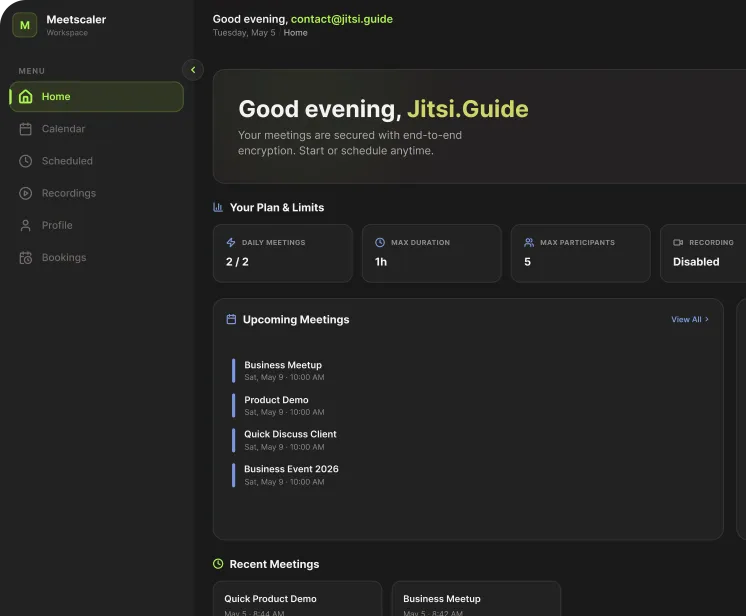Screen dimensions: 746x616
Task: Open Bookings in the sidebar menu
Action: (x=97, y=257)
